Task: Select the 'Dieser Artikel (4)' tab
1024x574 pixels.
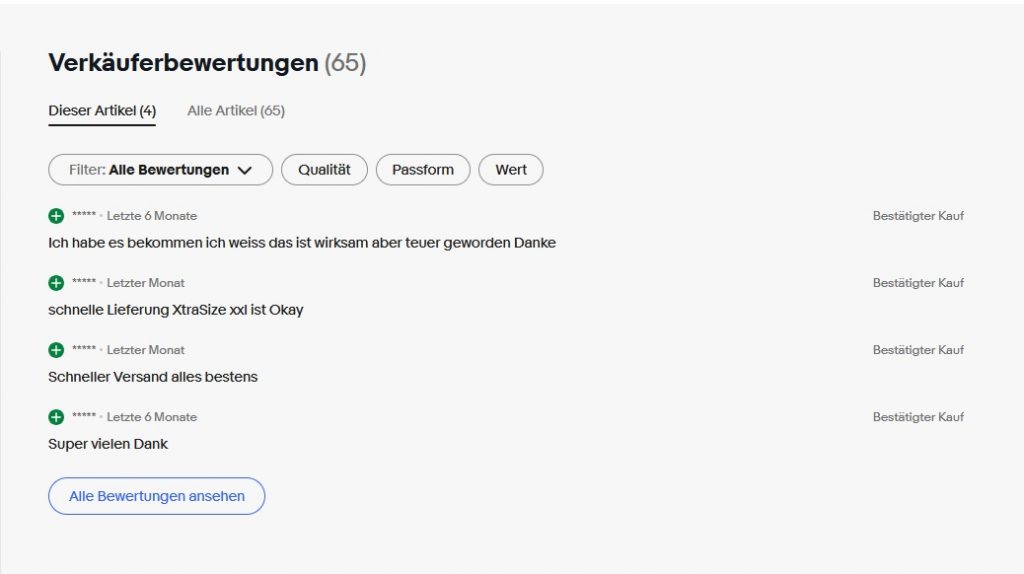Action: tap(102, 110)
